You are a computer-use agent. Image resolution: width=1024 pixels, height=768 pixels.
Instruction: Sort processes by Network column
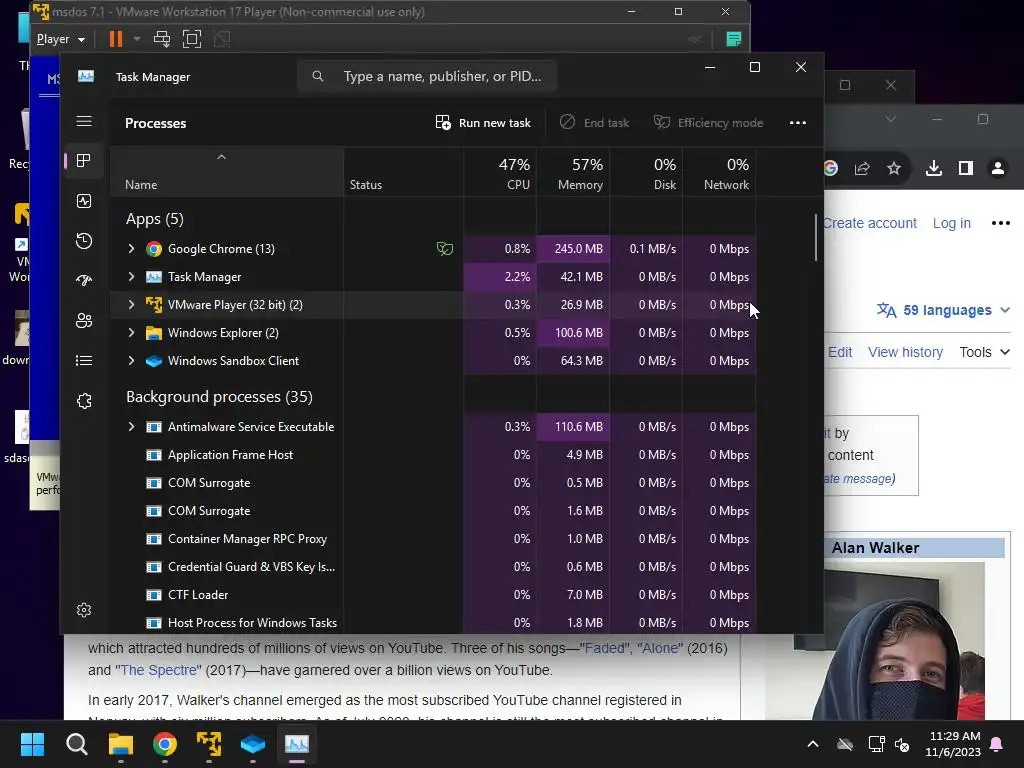tap(720, 173)
